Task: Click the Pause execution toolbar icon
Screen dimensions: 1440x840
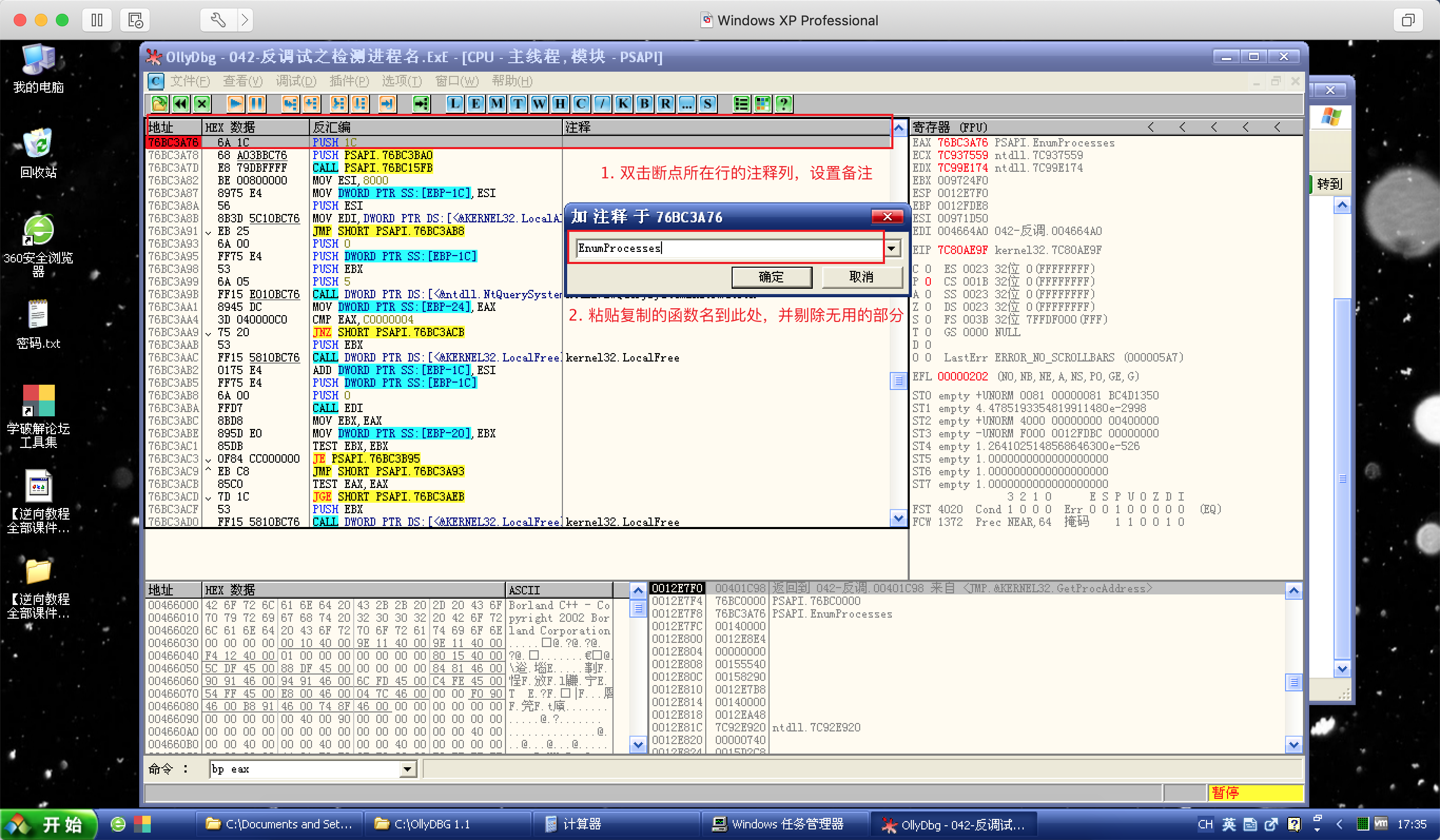Action: point(257,103)
